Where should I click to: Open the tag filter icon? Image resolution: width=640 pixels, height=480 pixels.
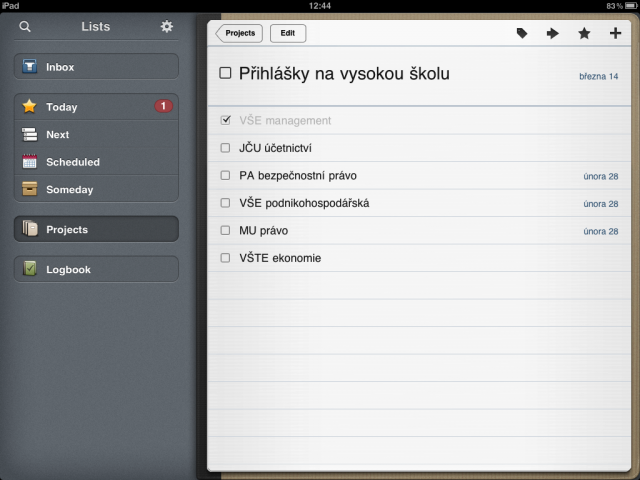(522, 33)
